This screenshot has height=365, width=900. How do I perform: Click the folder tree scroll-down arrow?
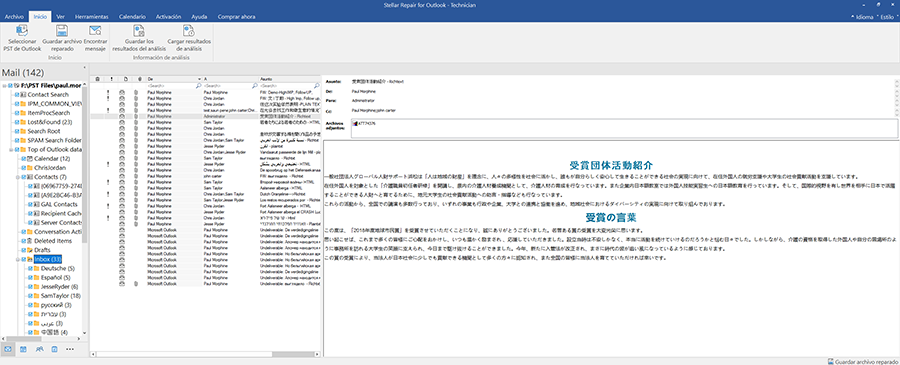(x=85, y=332)
